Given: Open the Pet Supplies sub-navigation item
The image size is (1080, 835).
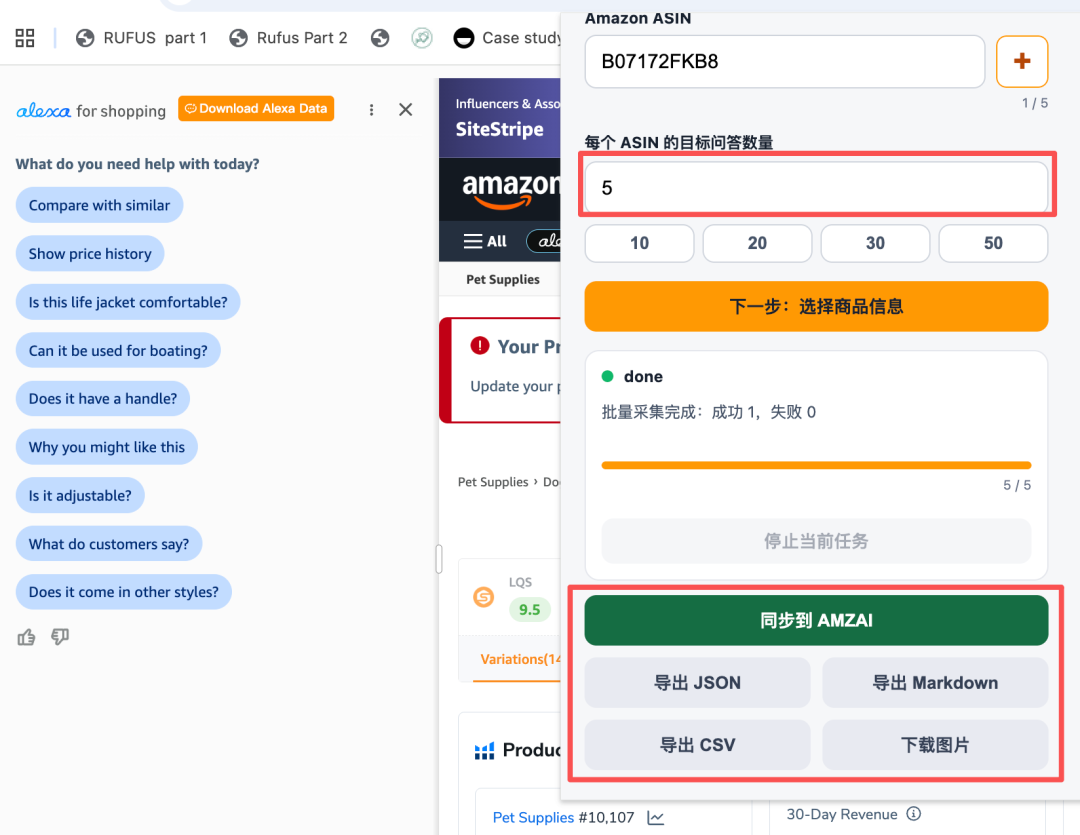Looking at the screenshot, I should pos(503,279).
